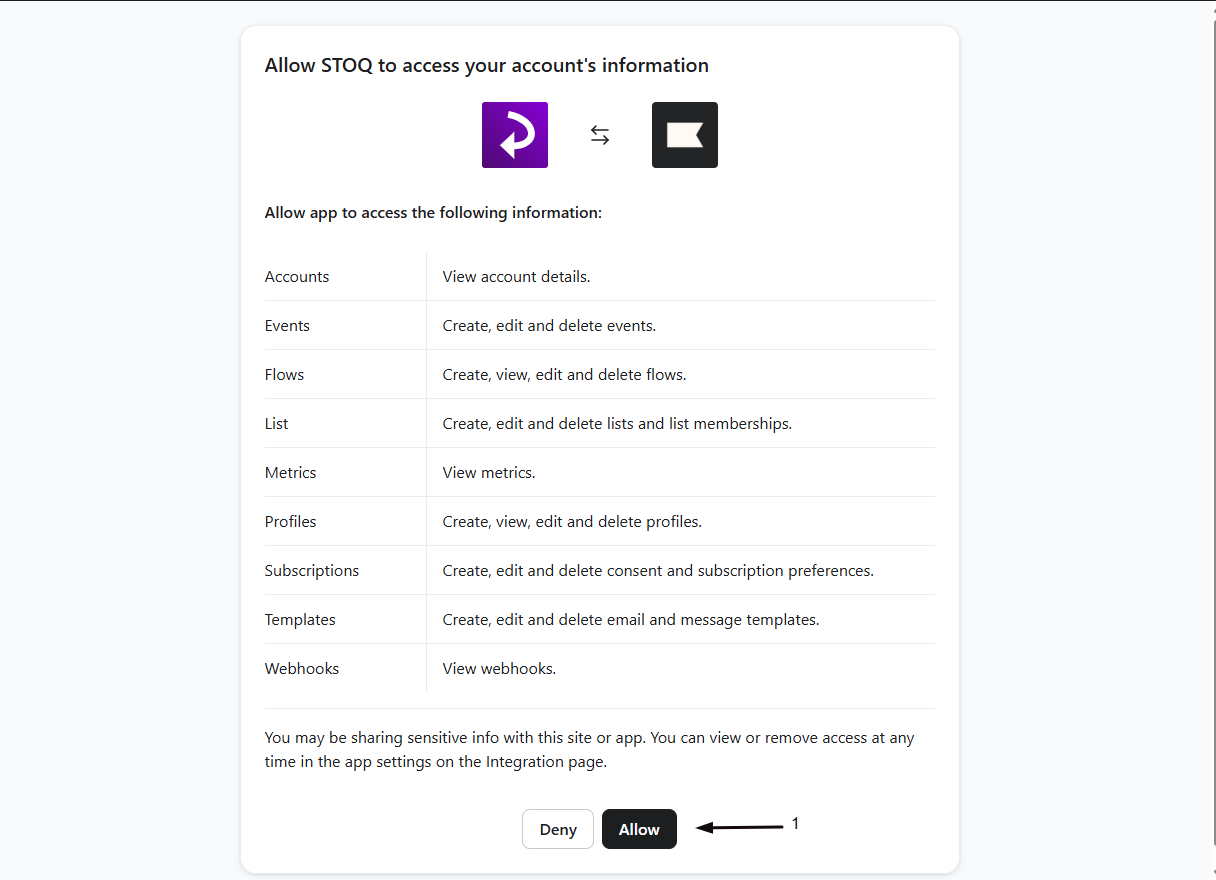Image resolution: width=1216 pixels, height=880 pixels.
Task: Select the Metrics row label
Action: 290,473
